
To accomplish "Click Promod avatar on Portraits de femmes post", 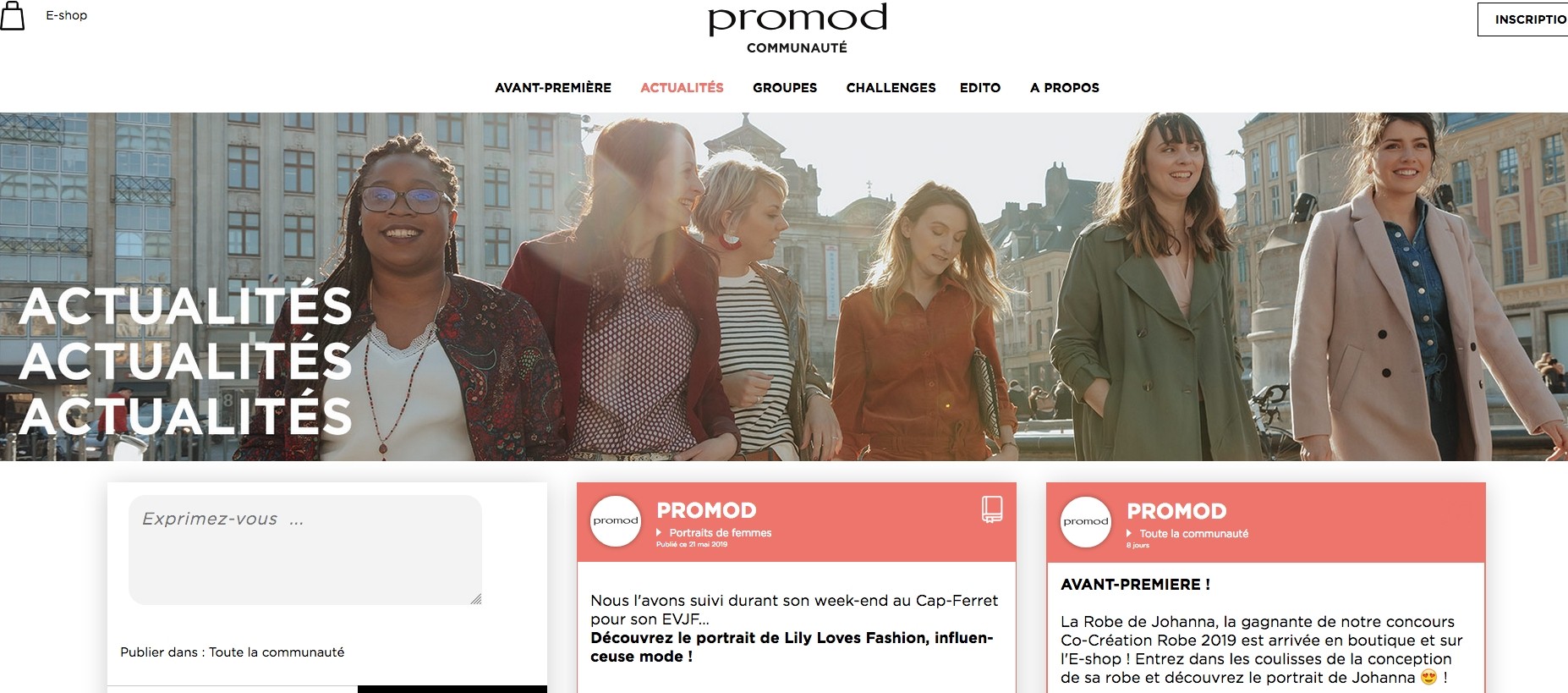I will coord(616,521).
